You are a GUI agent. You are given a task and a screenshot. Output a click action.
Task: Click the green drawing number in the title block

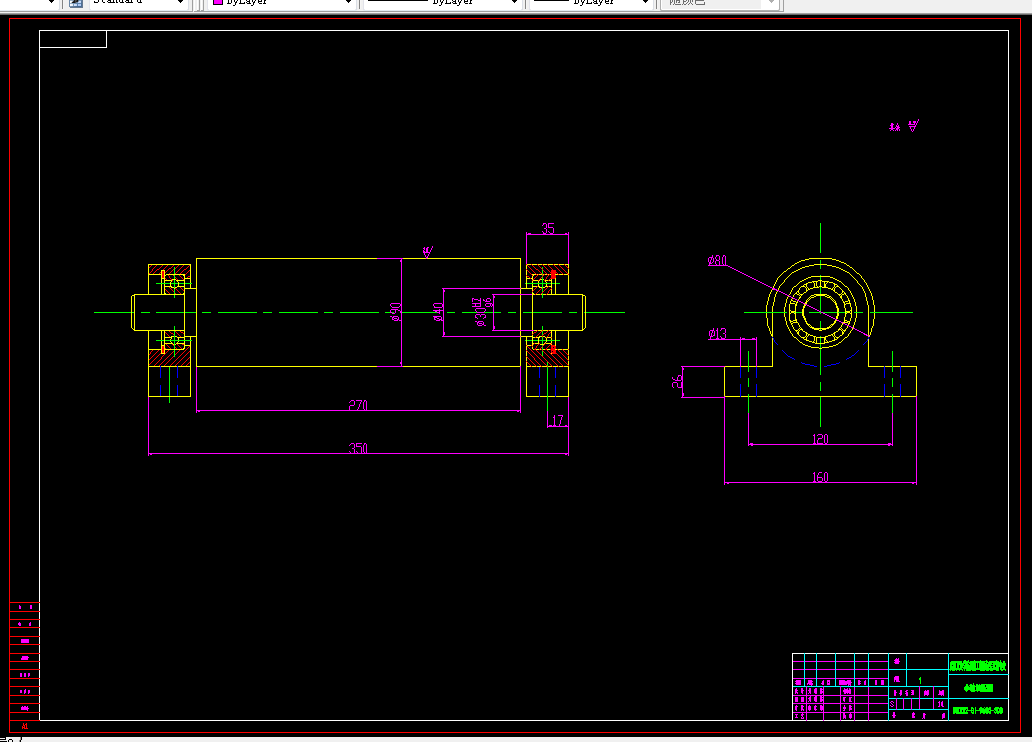(x=978, y=710)
